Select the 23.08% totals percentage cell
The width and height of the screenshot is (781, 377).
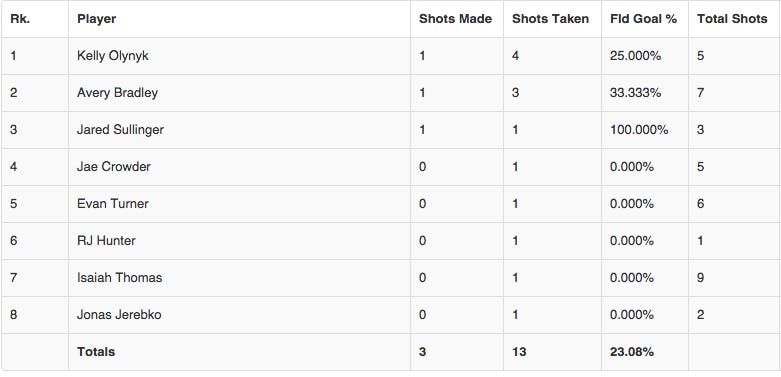(x=632, y=352)
